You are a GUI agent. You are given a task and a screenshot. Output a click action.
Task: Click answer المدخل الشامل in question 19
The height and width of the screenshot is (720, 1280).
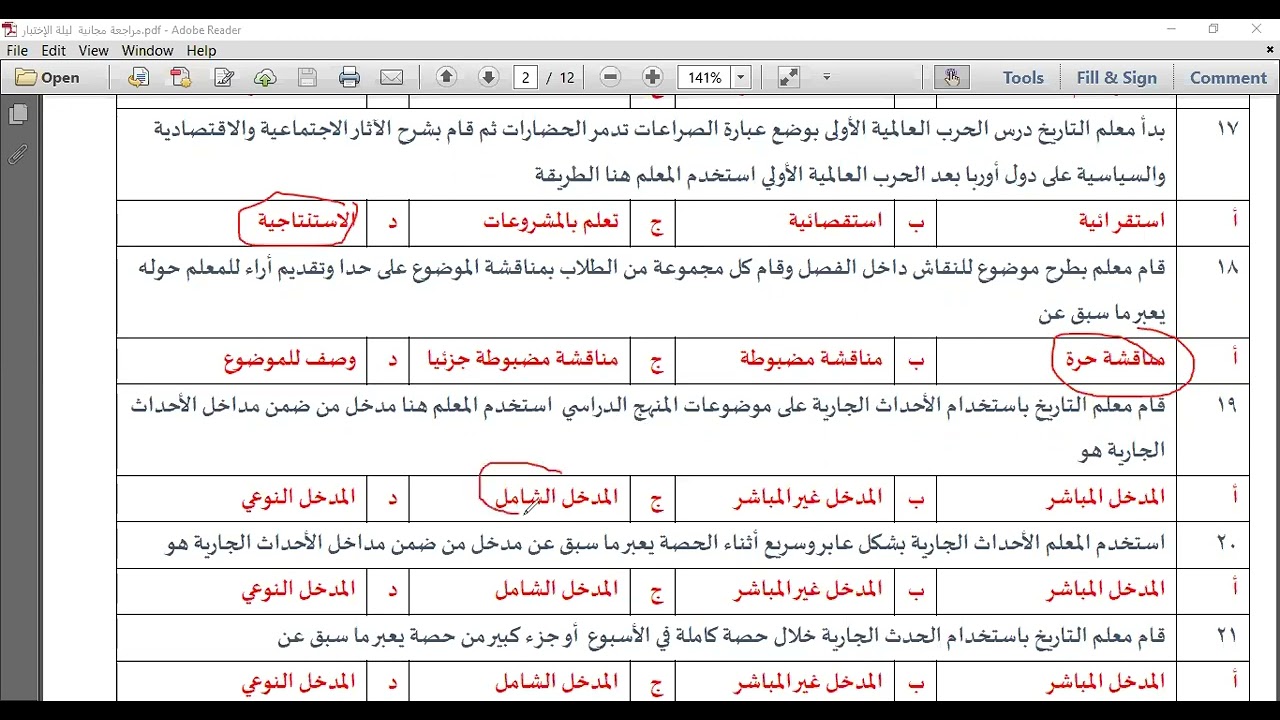(557, 497)
